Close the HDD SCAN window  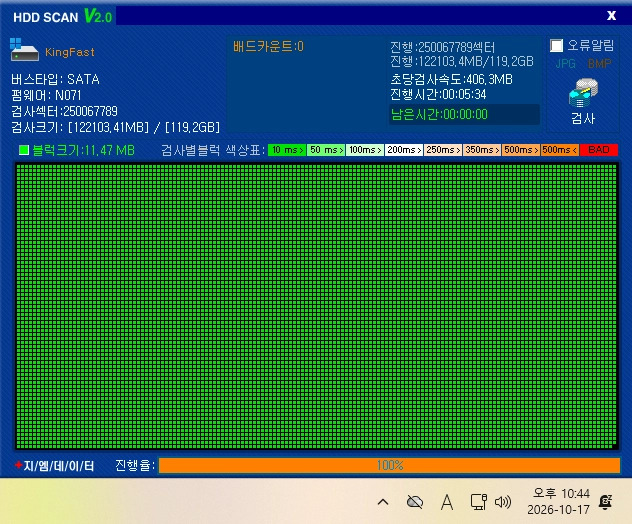611,15
